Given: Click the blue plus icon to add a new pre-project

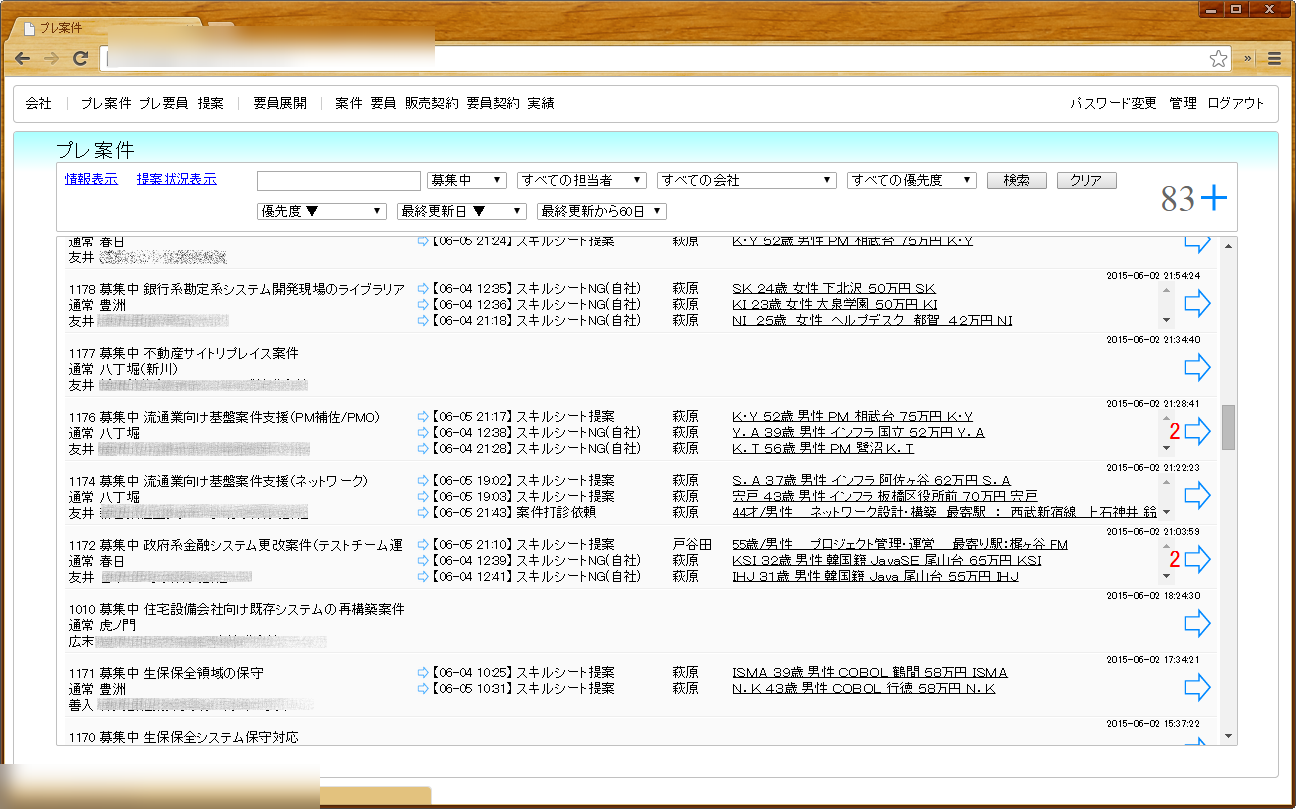Looking at the screenshot, I should [x=1215, y=197].
